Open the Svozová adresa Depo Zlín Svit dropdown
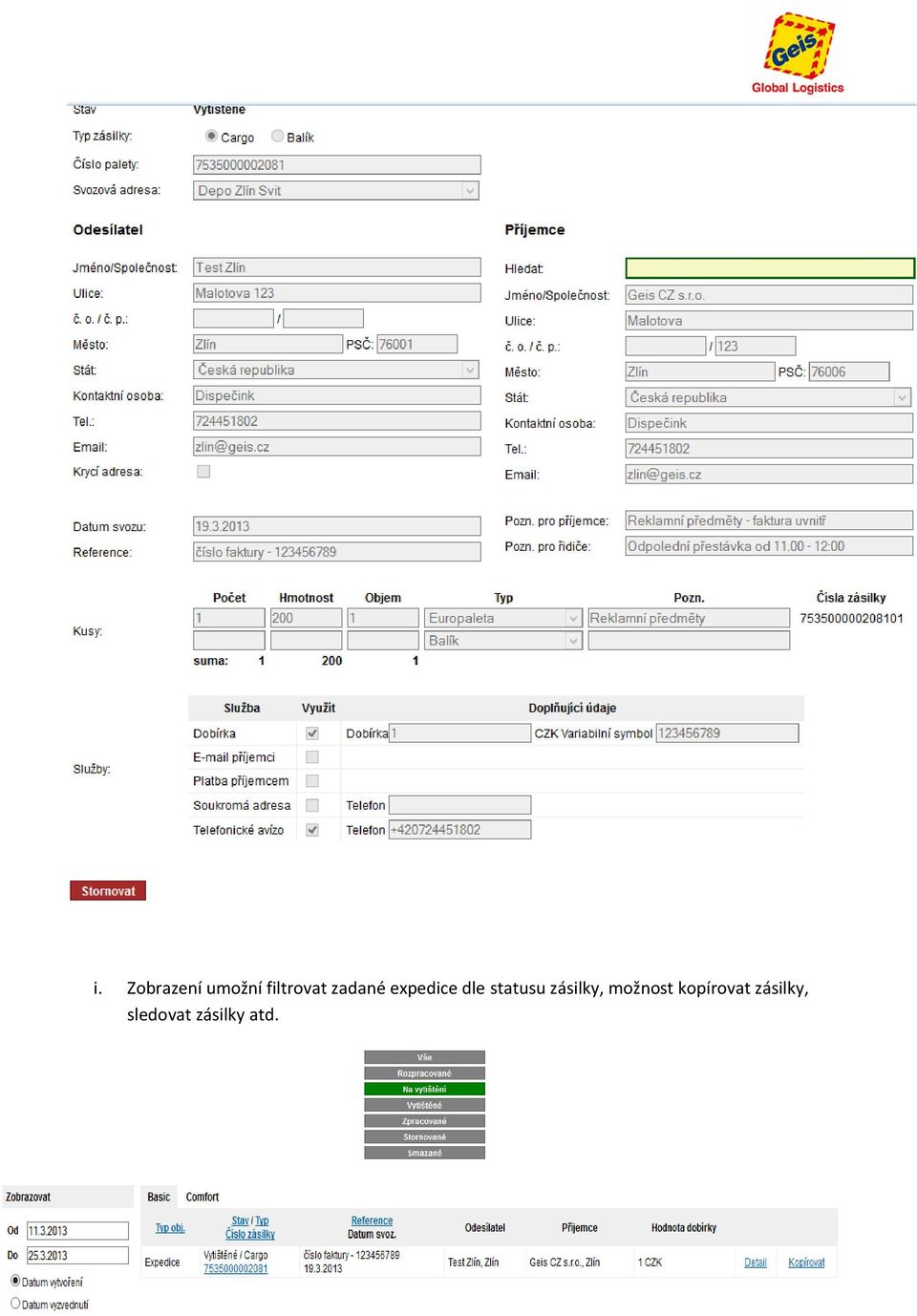This screenshot has height=1316, width=917. 336,191
